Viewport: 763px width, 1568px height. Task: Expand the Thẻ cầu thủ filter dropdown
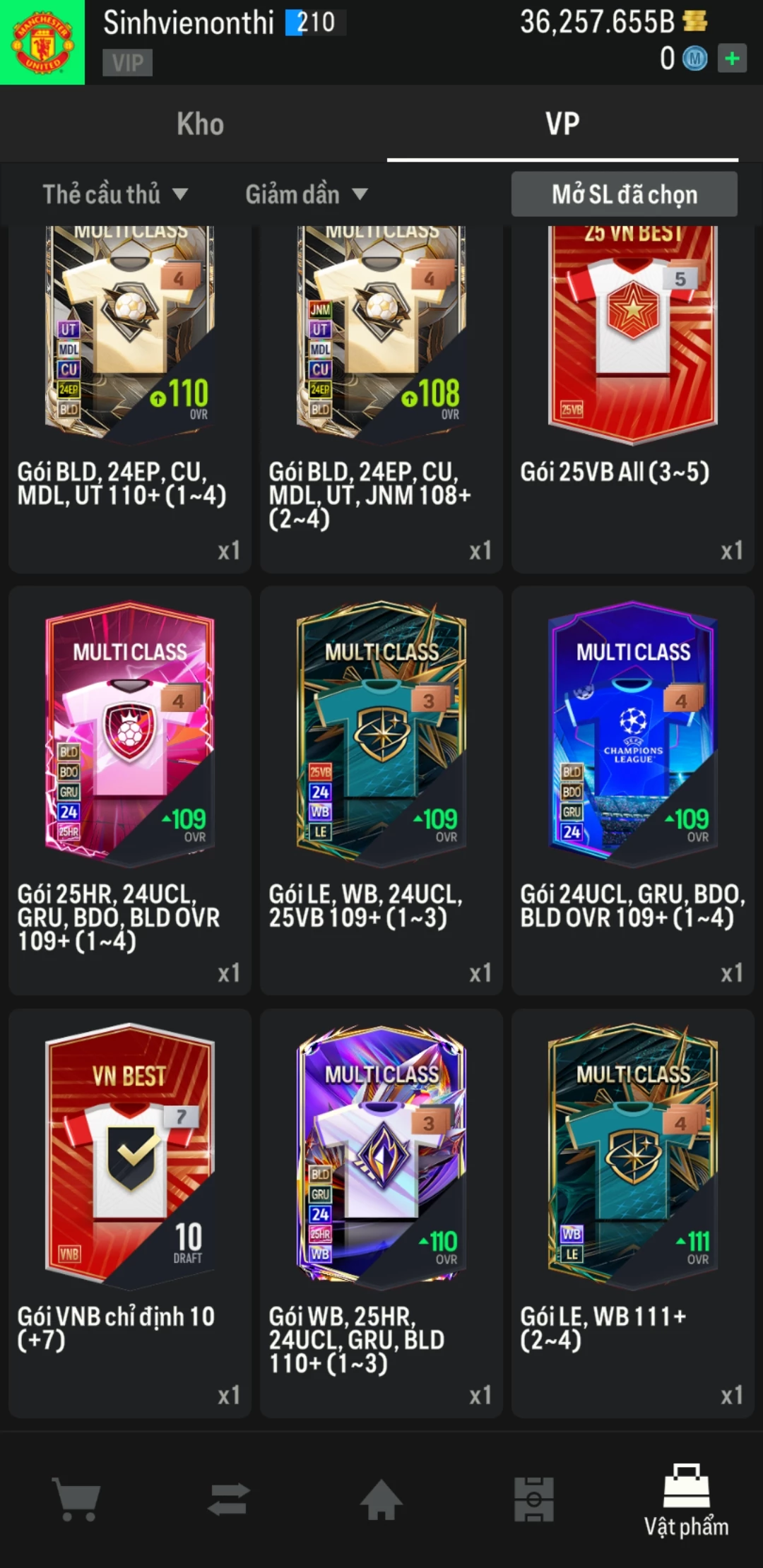pos(115,194)
